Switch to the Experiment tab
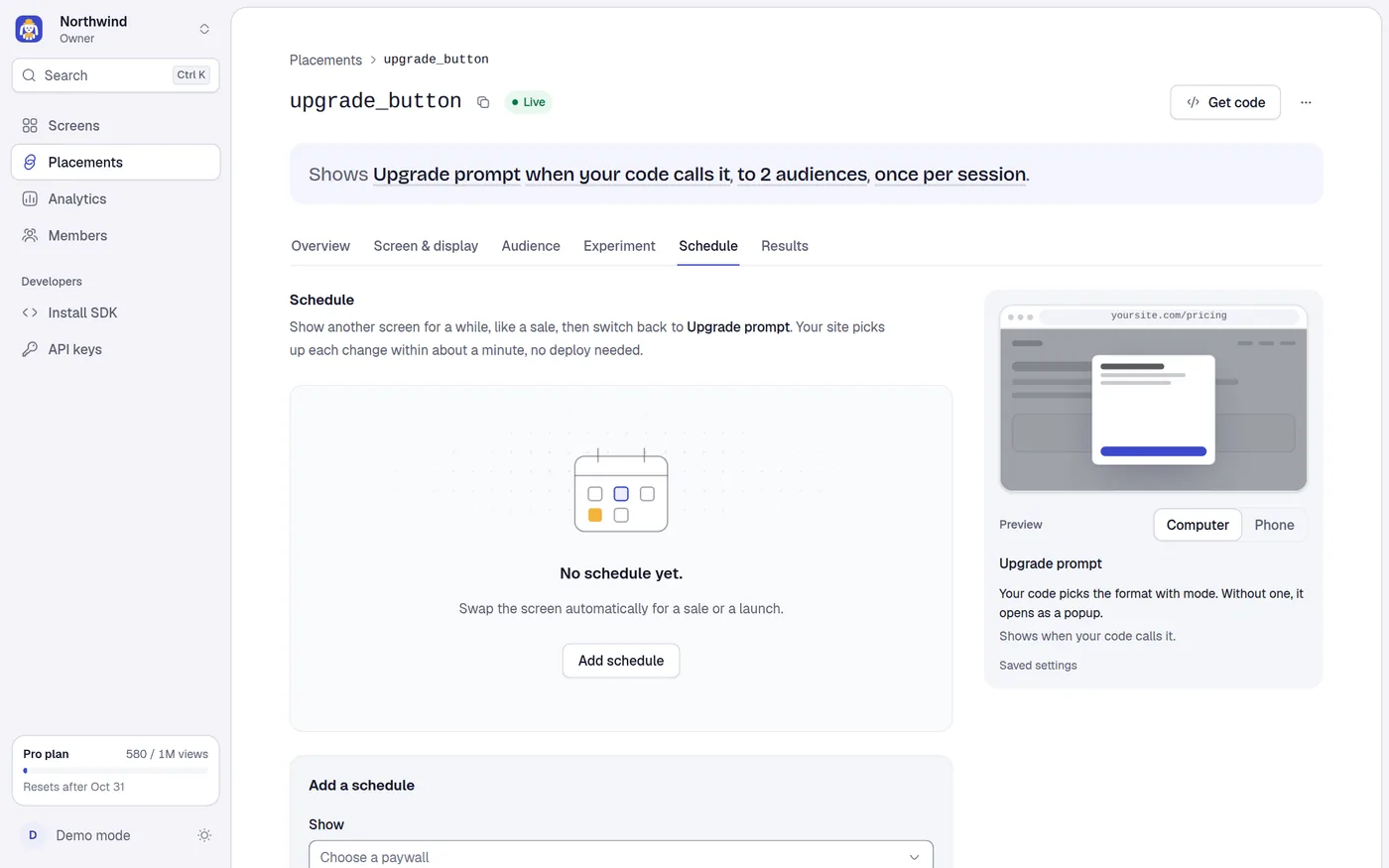Image resolution: width=1389 pixels, height=868 pixels. pyautogui.click(x=619, y=246)
